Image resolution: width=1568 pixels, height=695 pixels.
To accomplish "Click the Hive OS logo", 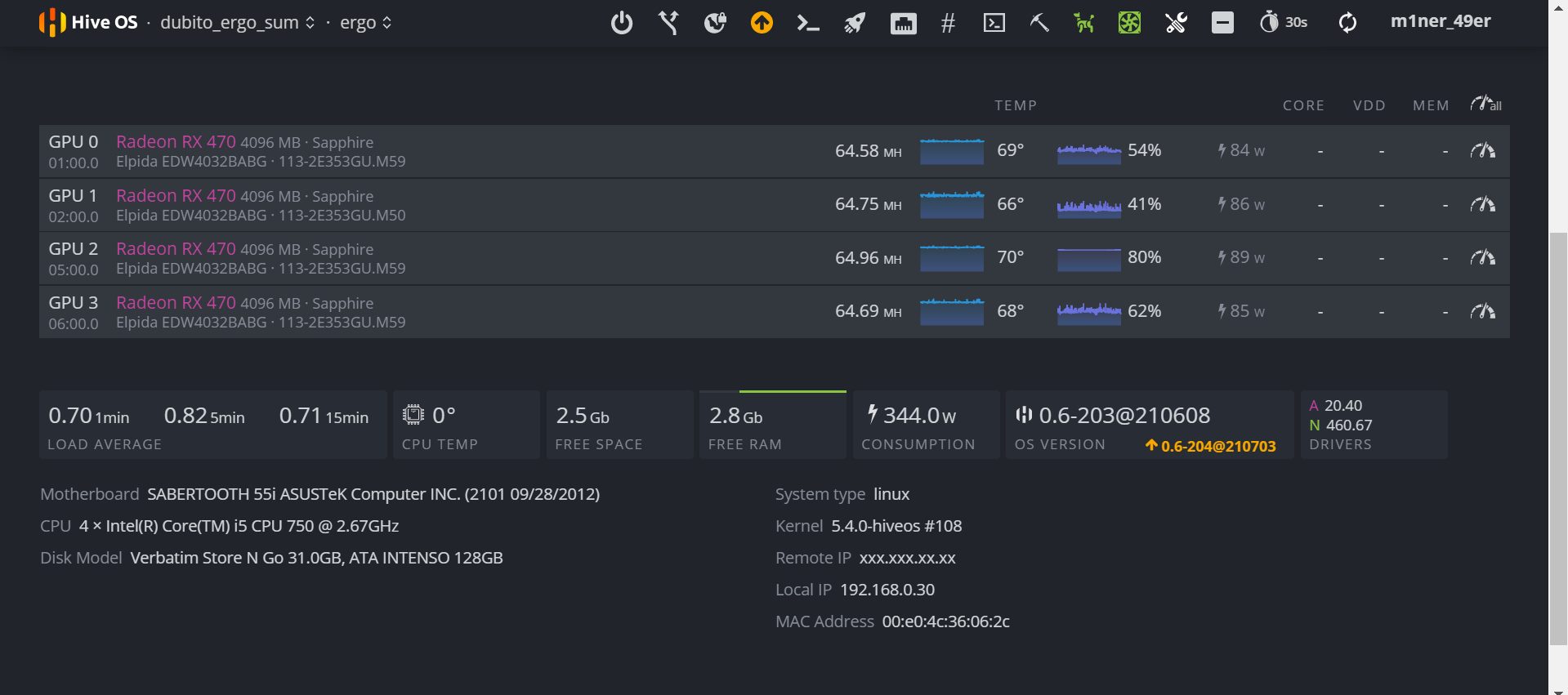I will click(88, 23).
